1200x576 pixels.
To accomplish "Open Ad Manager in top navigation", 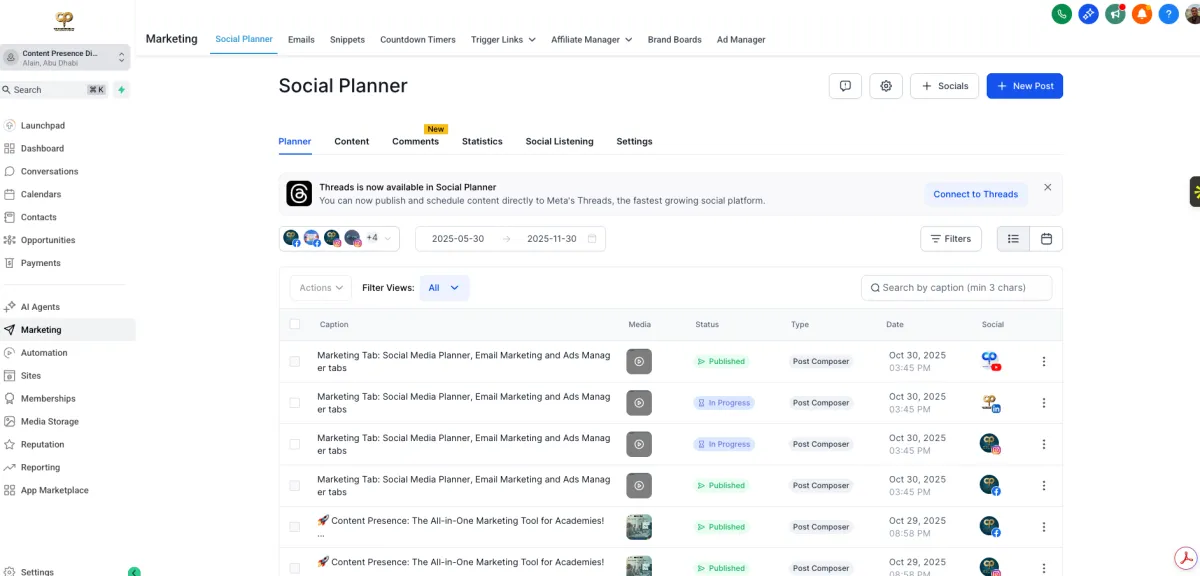I will pyautogui.click(x=741, y=40).
